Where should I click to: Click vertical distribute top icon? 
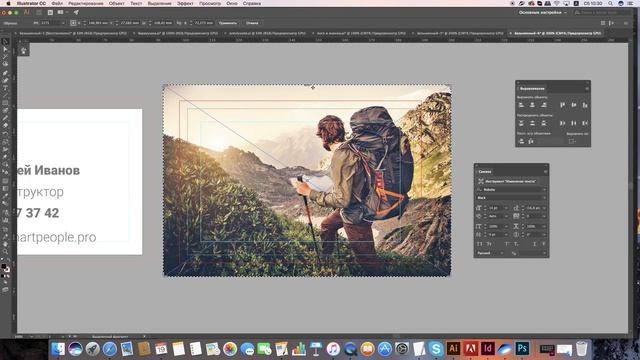point(521,123)
